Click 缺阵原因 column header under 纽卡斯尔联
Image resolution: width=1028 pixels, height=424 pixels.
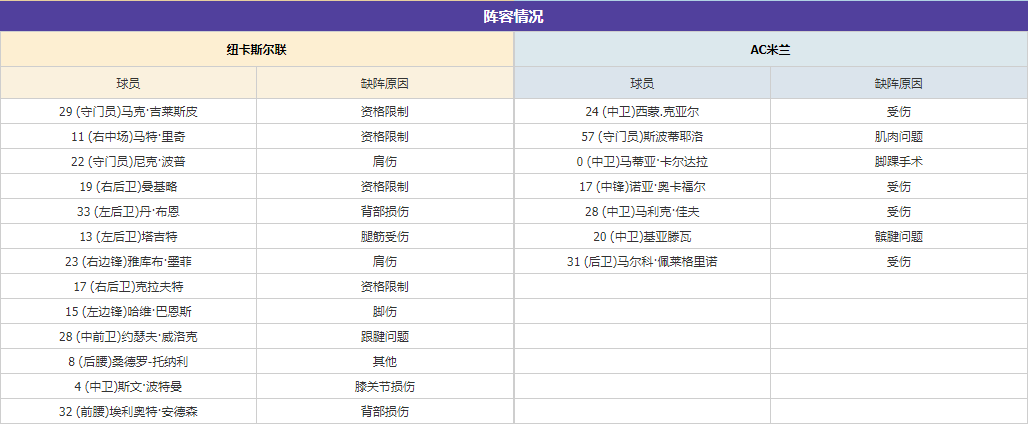pos(385,84)
